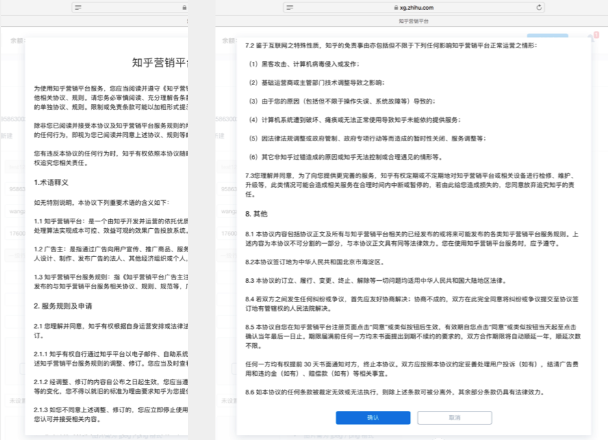Screen dimensions: 608x440
Task: Click the blue 确认 confirm button
Action: pos(373,418)
